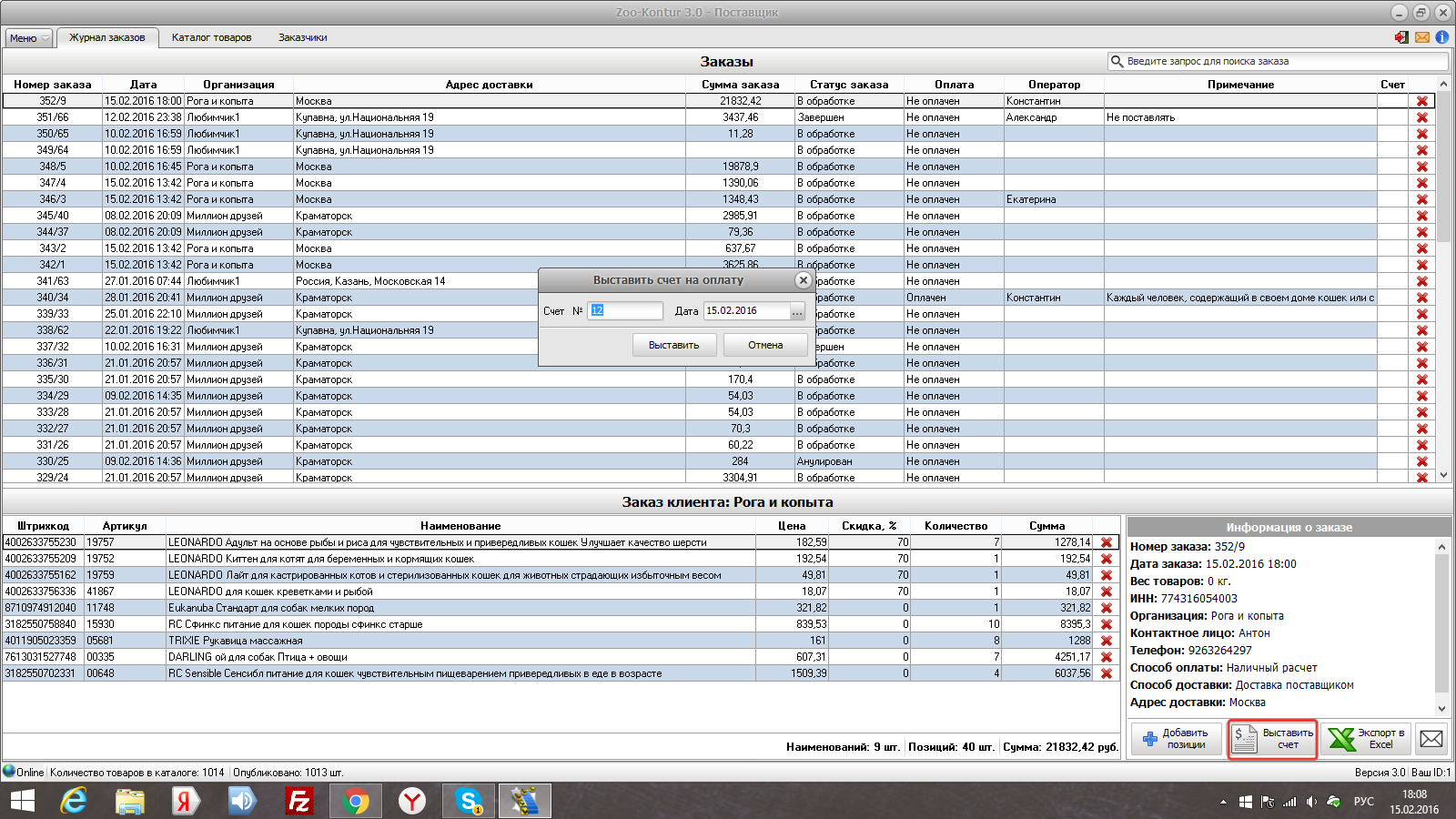Open File Explorer from taskbar
The image size is (1456, 819).
(130, 801)
